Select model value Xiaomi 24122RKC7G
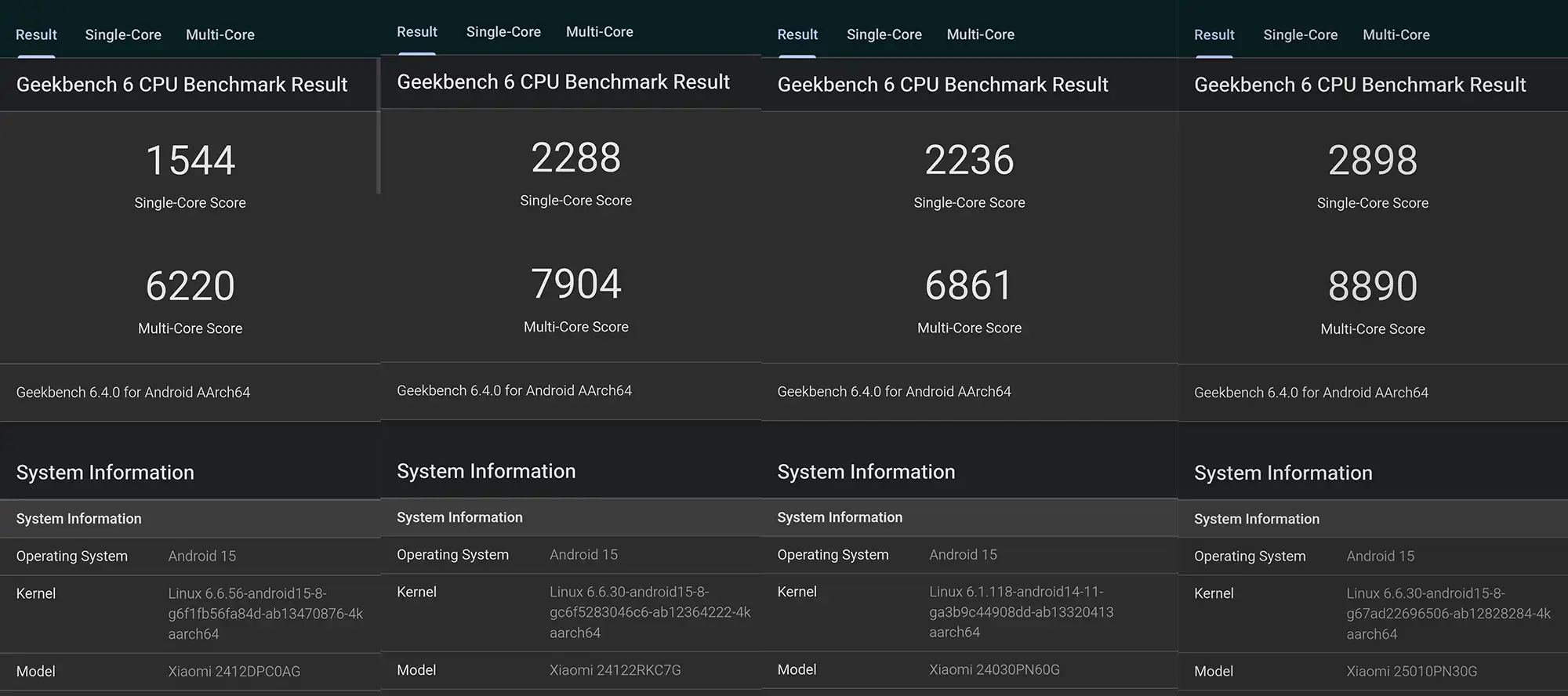Image resolution: width=1568 pixels, height=696 pixels. click(615, 670)
